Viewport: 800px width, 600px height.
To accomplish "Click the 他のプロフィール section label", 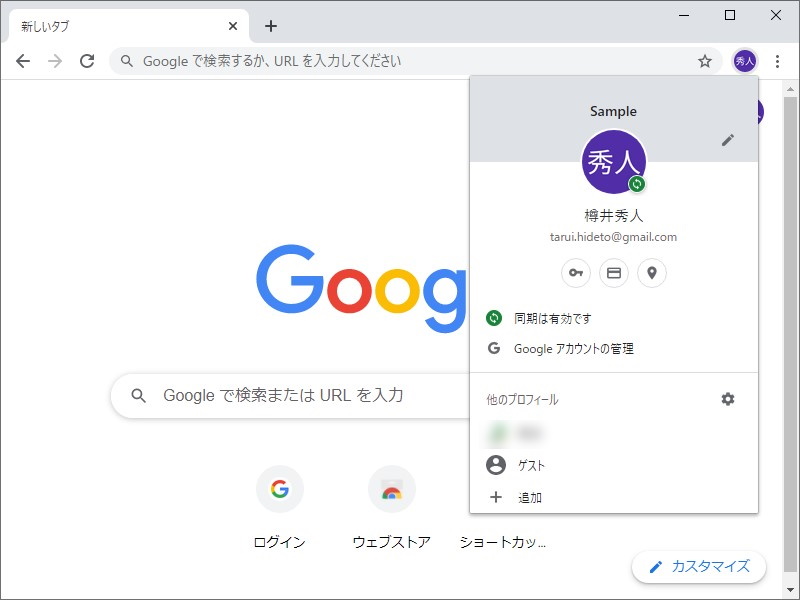I will pos(522,399).
